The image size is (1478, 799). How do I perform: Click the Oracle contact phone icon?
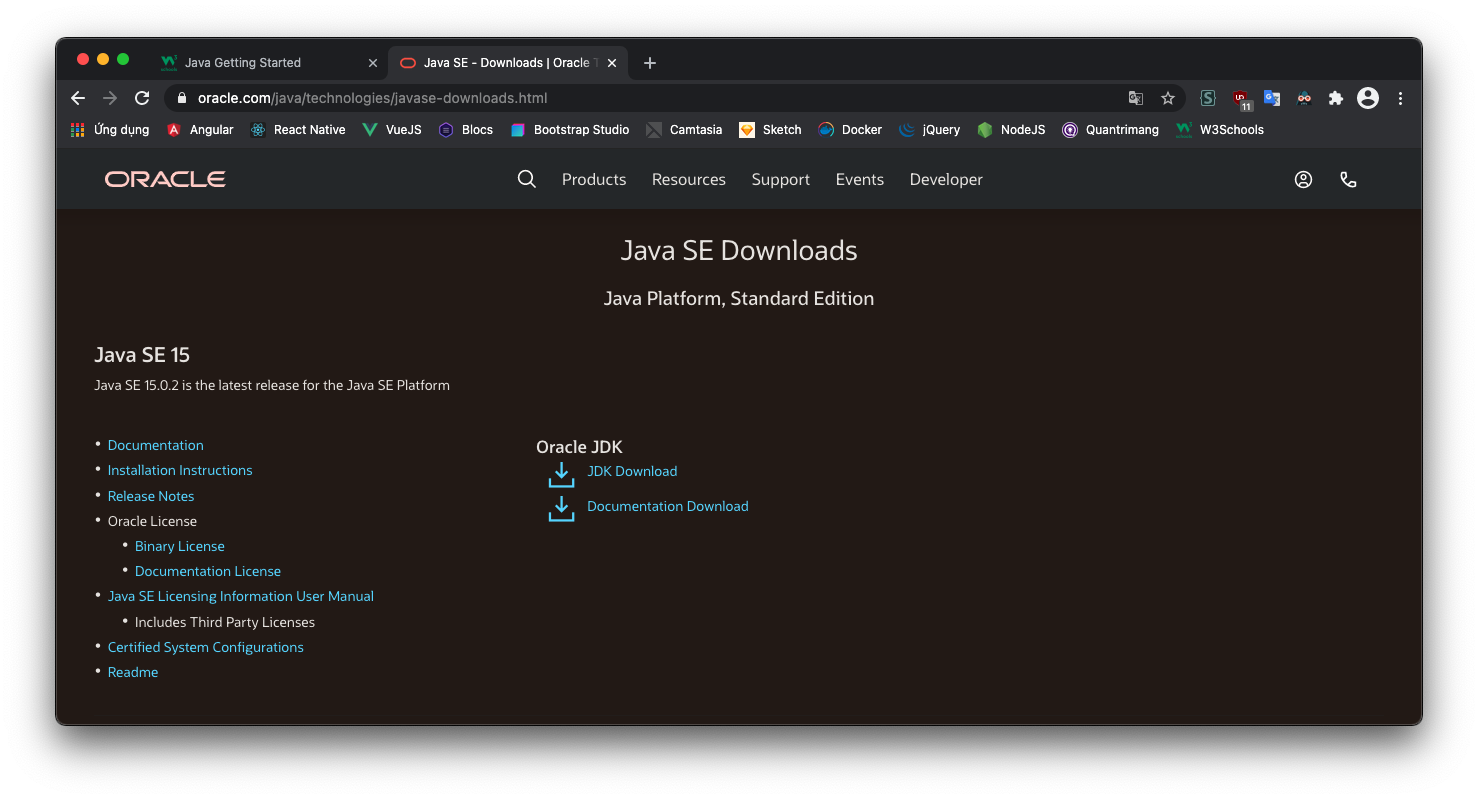(1348, 179)
